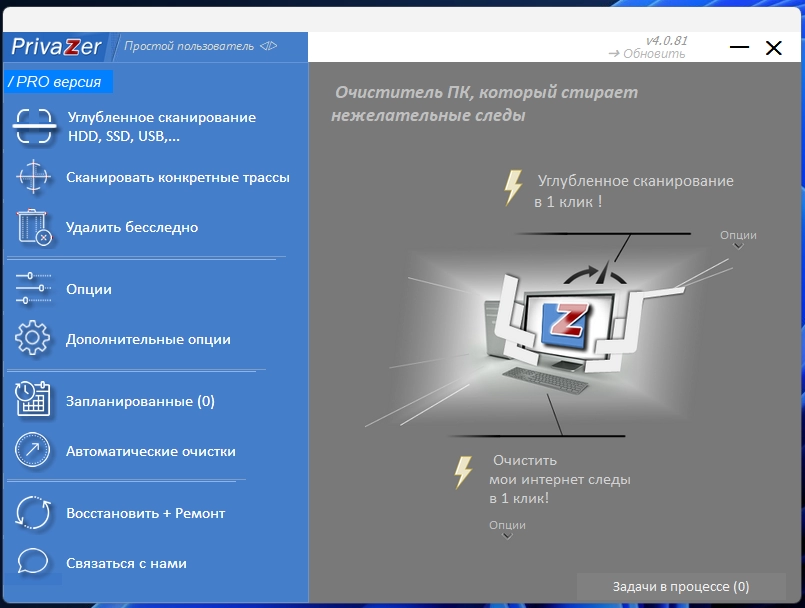Viewport: 805px width, 608px height.
Task: Click the sliders icon beside Опции
Action: pos(33,289)
